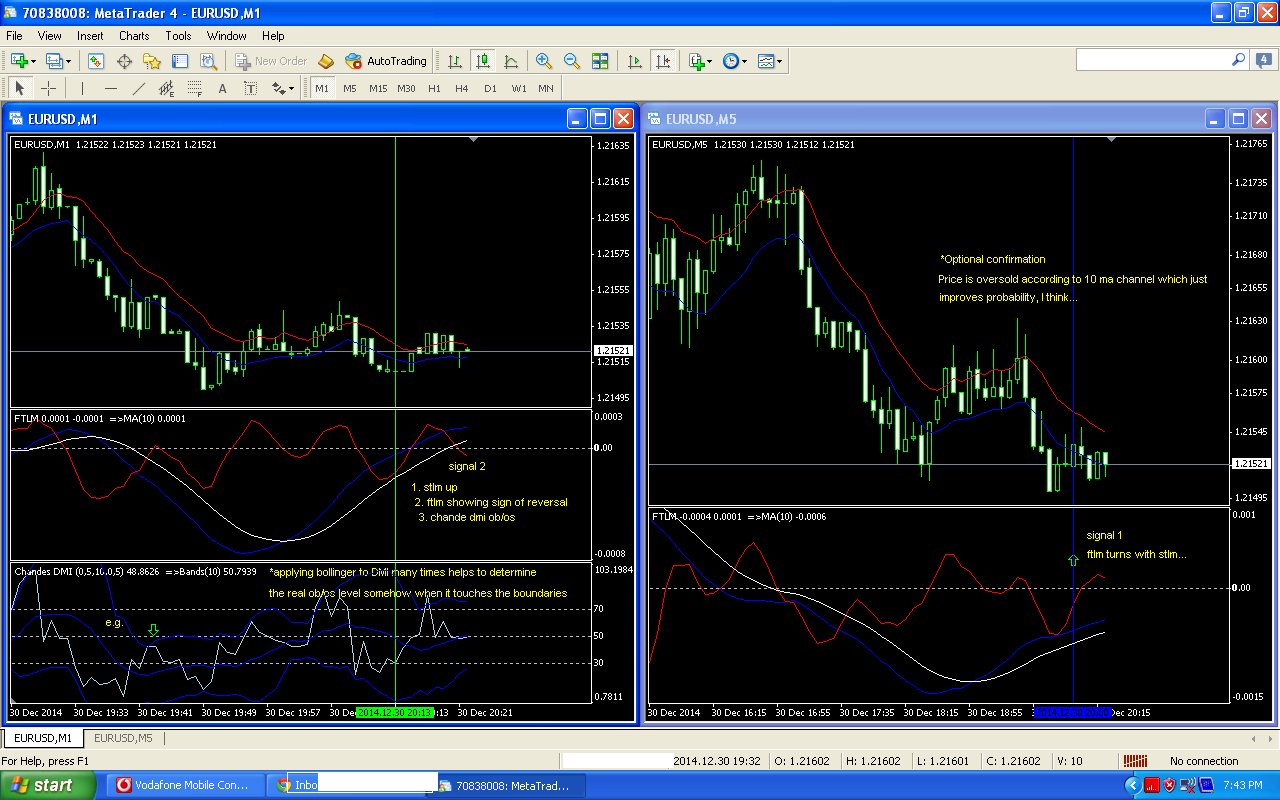Screen dimensions: 1280x800
Task: Open the Windows Start button
Action: 48,785
